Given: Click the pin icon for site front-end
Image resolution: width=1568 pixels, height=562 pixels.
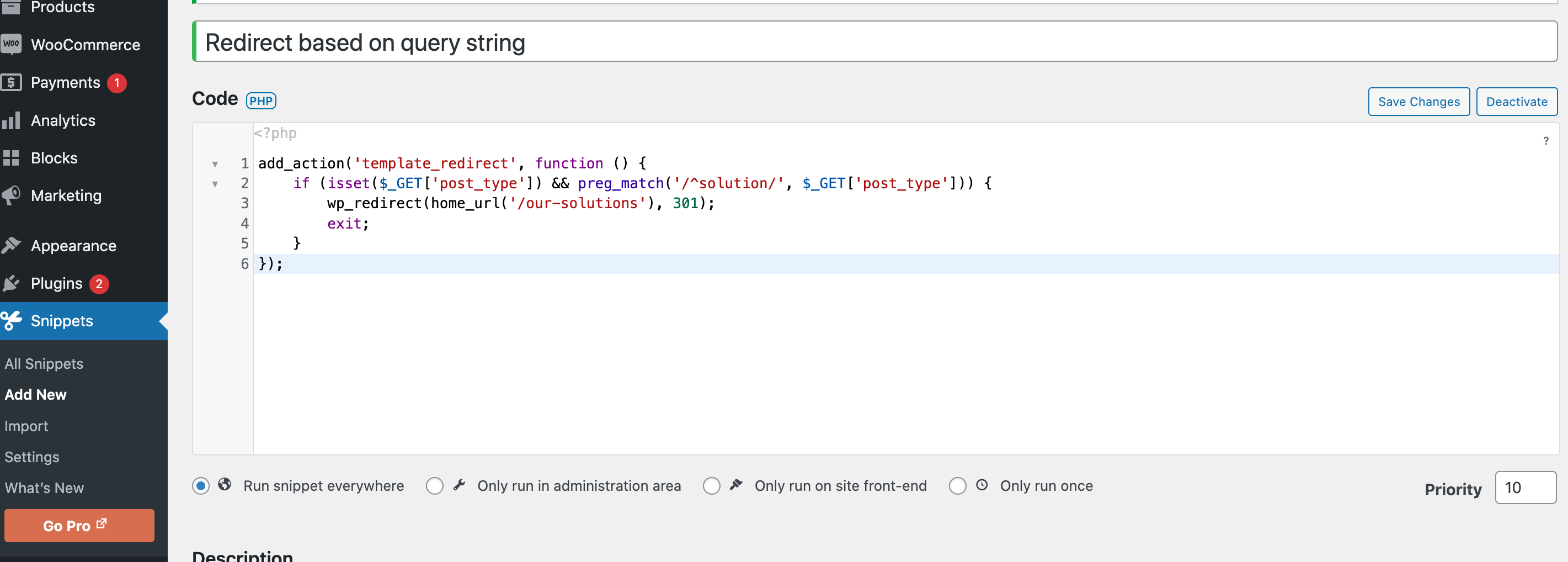Looking at the screenshot, I should click(x=736, y=485).
